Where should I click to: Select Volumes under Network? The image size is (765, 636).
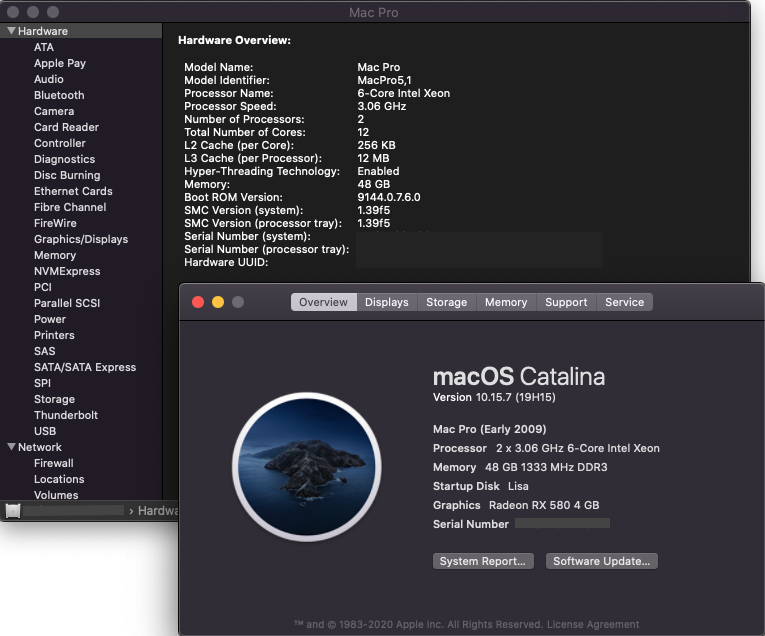[56, 495]
